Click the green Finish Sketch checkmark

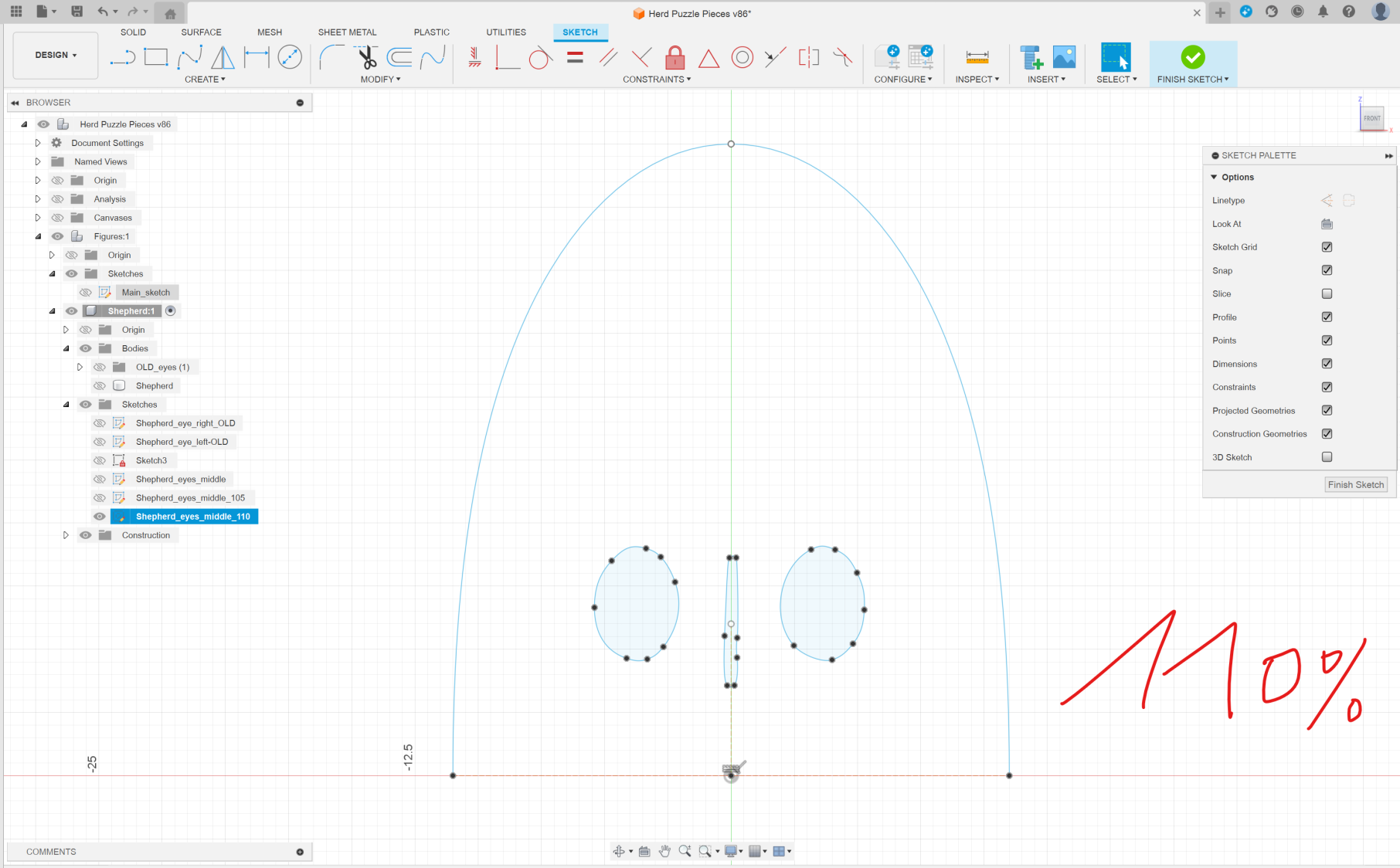[x=1192, y=57]
